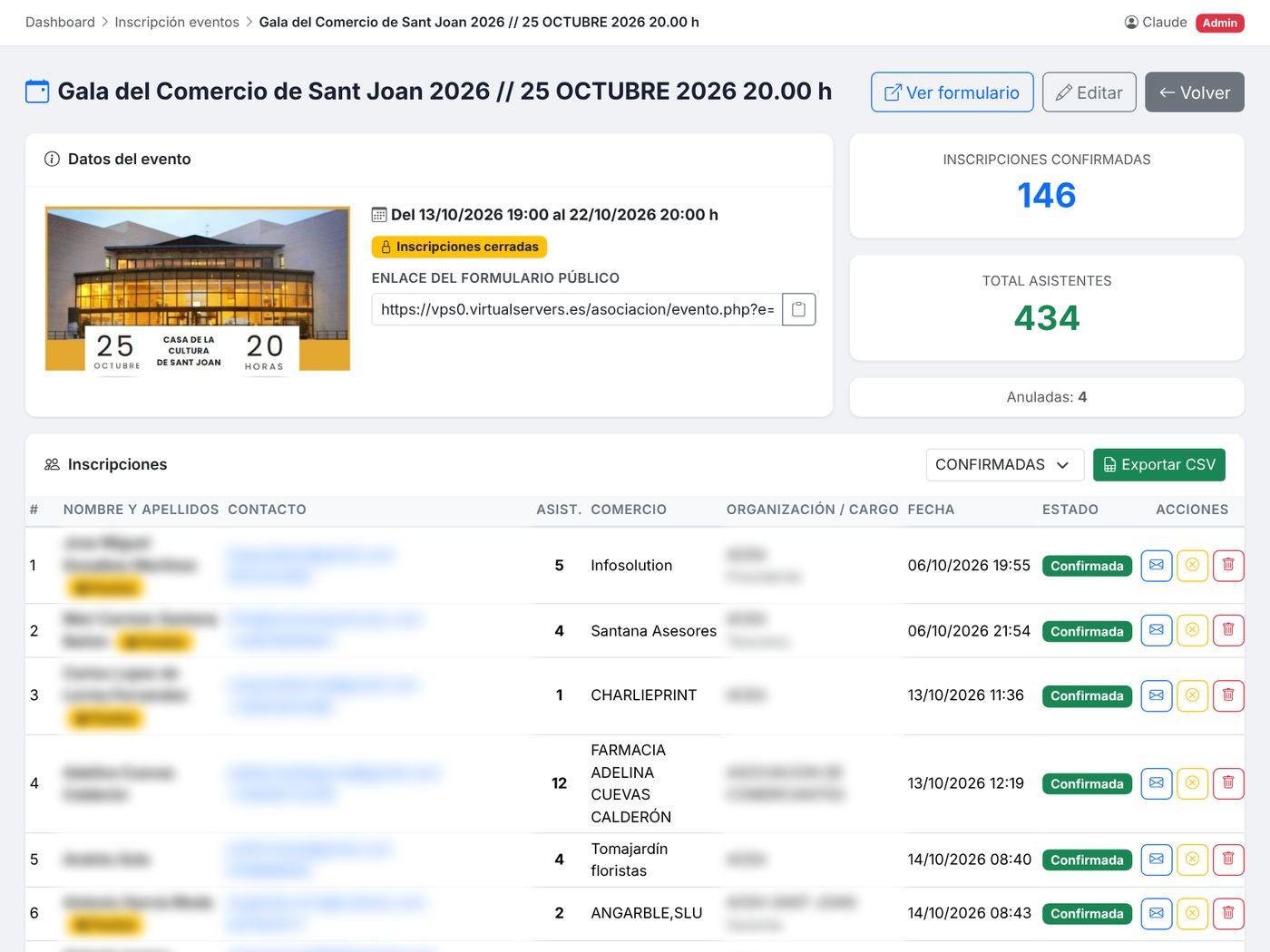Go back with the Volver button

(x=1195, y=92)
